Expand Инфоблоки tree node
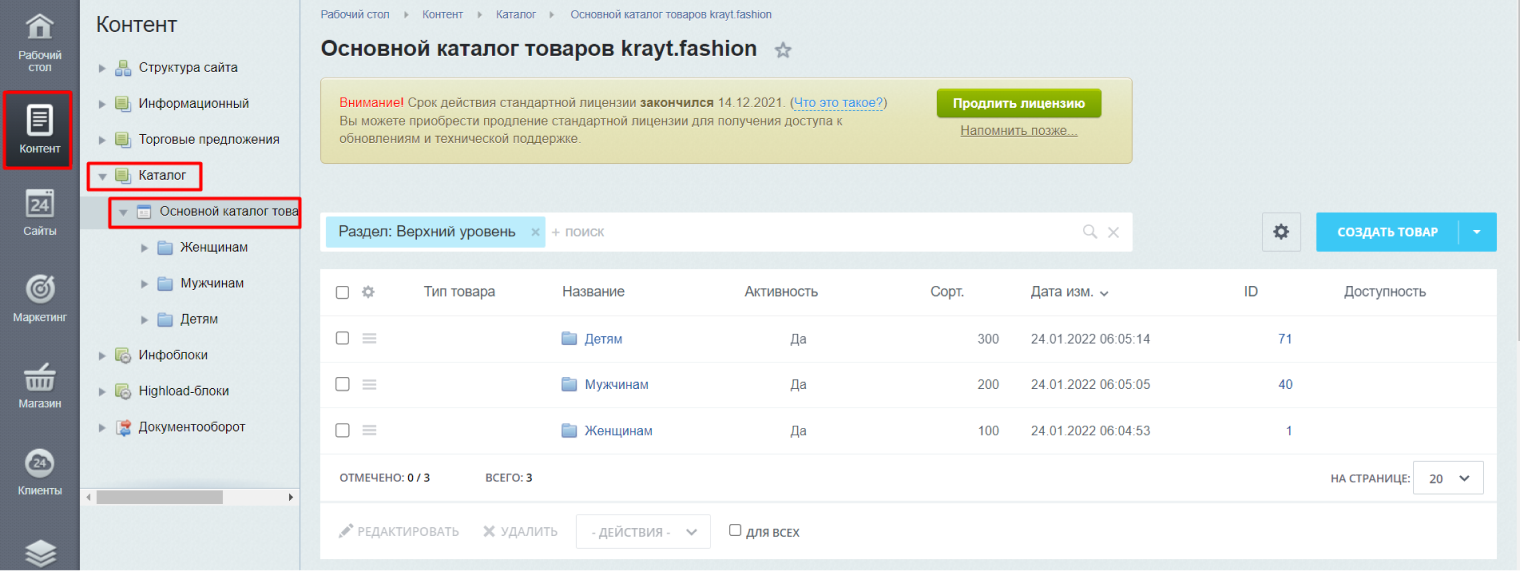Image resolution: width=1520 pixels, height=571 pixels. (102, 356)
